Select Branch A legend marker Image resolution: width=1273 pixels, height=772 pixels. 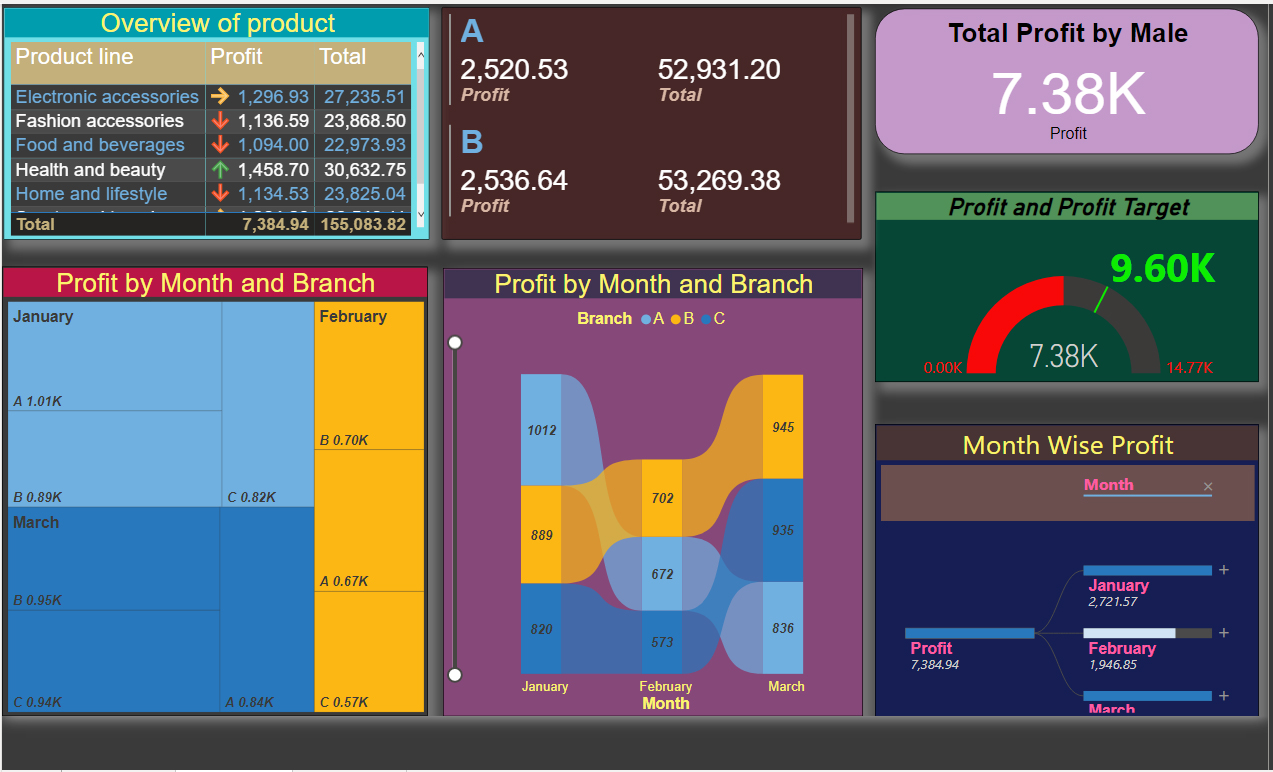[x=646, y=319]
